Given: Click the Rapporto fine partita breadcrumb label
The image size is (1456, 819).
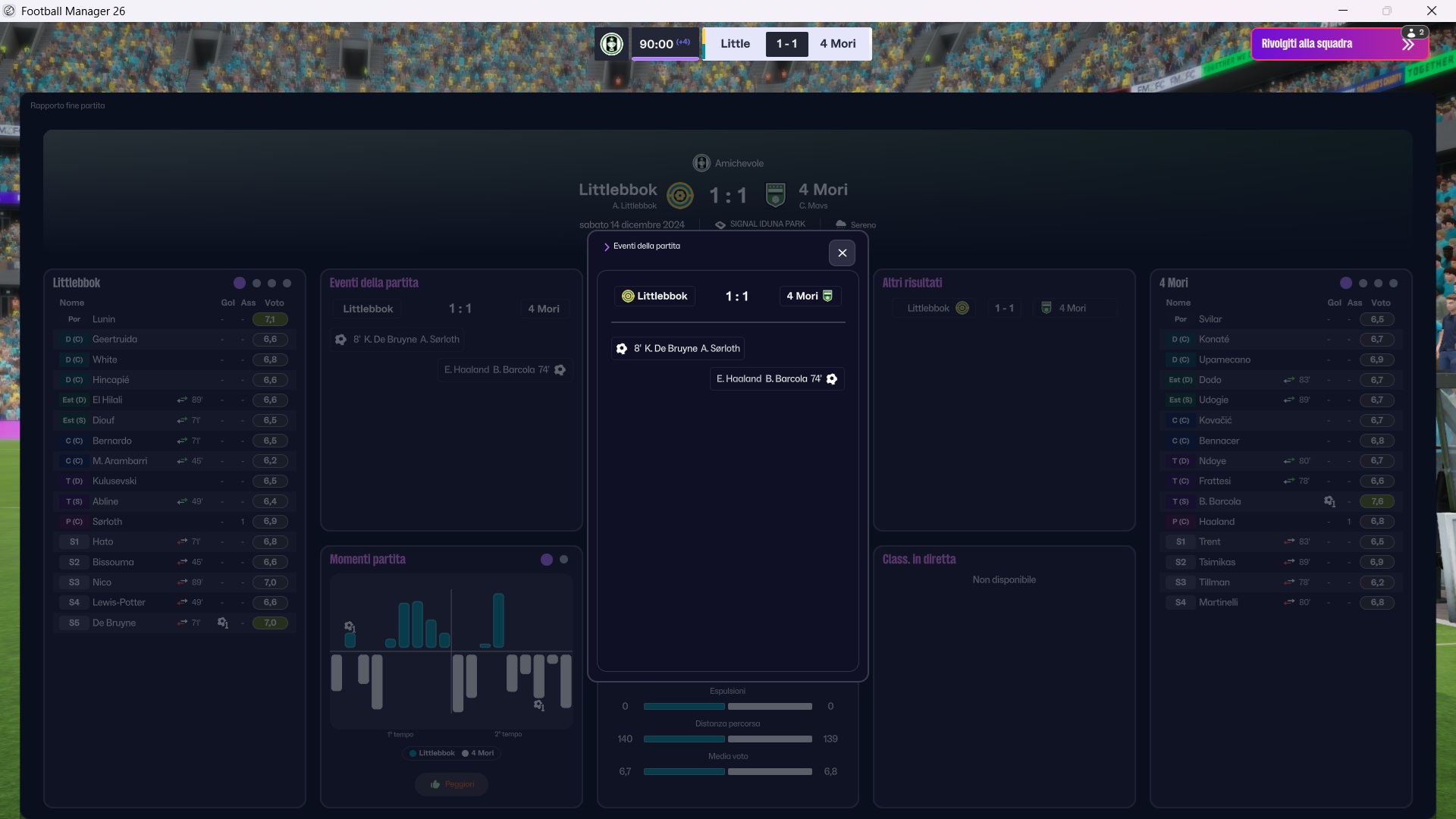Looking at the screenshot, I should click(67, 105).
